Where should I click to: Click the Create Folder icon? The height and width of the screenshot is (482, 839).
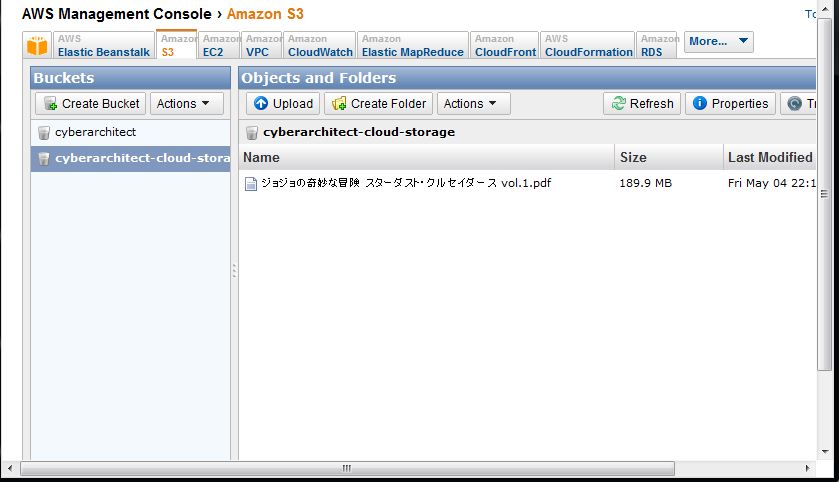(x=339, y=103)
